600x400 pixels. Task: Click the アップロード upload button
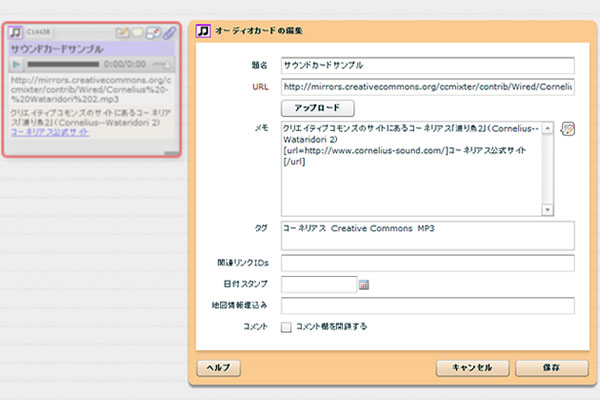318,107
